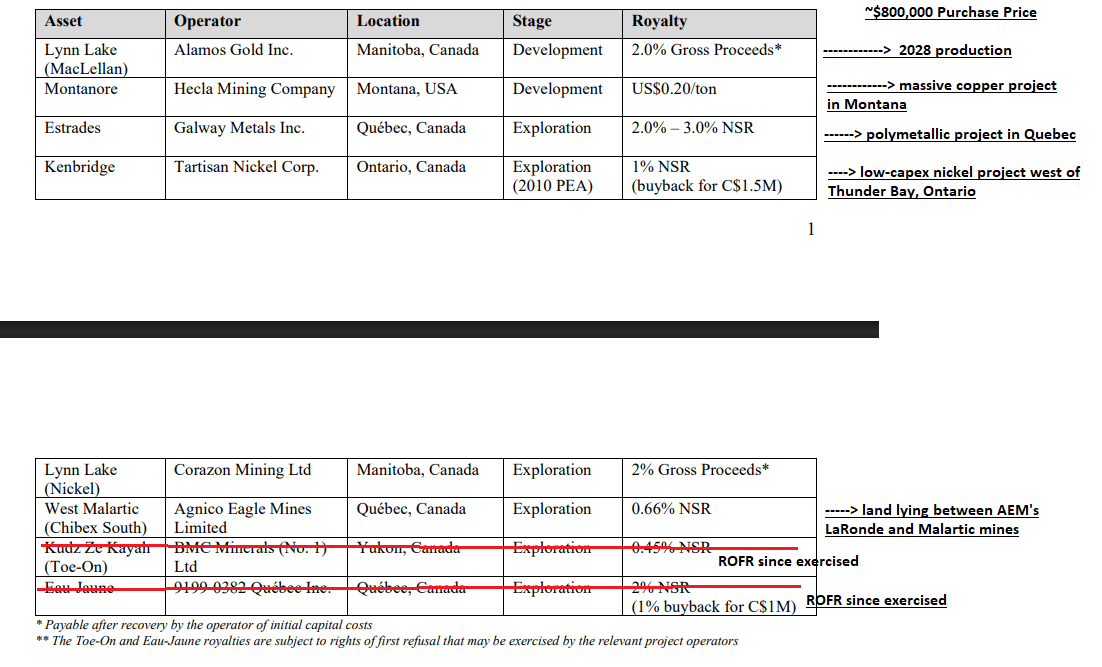
Task: Click the '2.0% – 3.0% NSR' cell
Action: click(720, 136)
